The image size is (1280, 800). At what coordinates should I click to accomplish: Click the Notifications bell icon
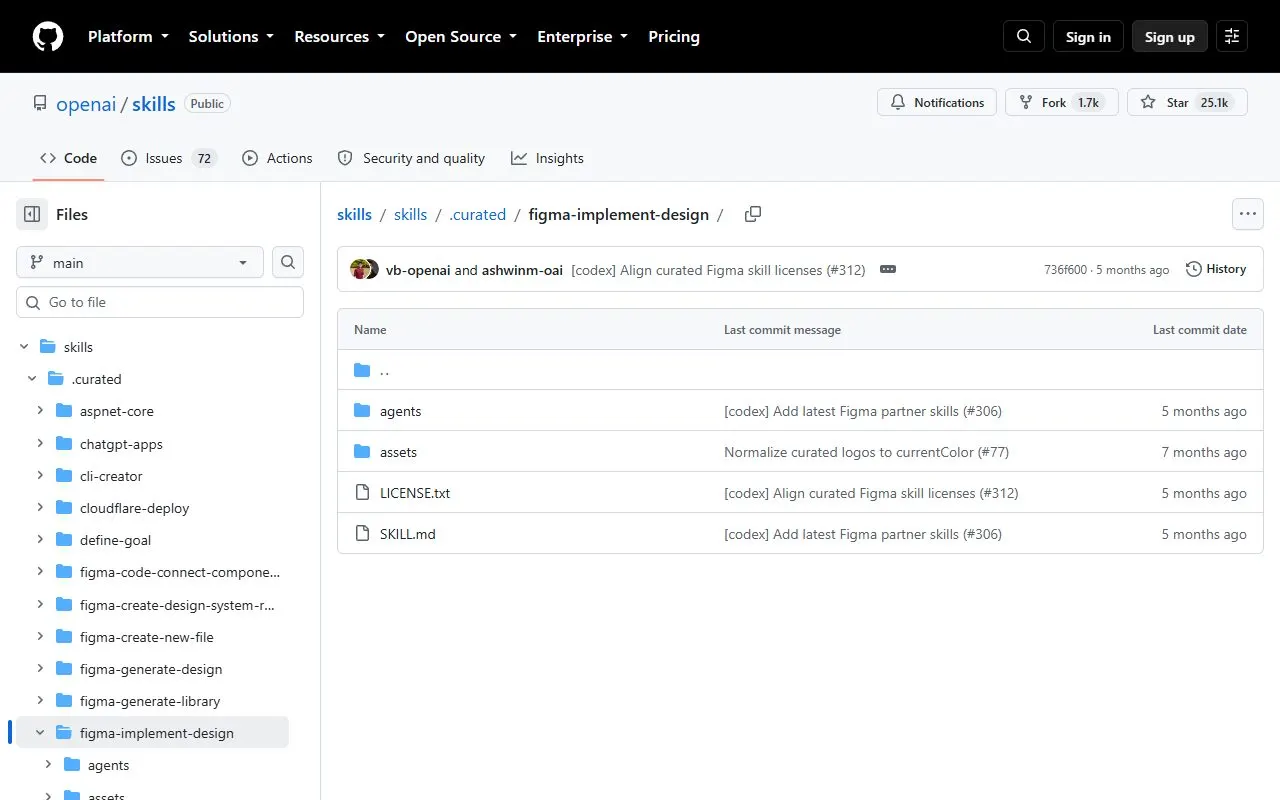(x=898, y=102)
